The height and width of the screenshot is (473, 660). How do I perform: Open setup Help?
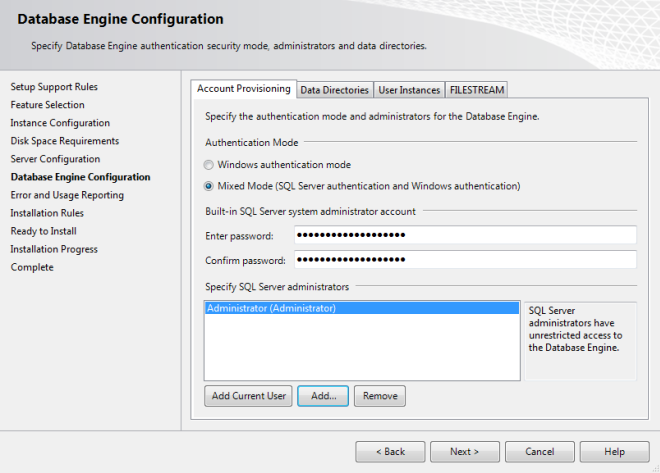[x=614, y=452]
